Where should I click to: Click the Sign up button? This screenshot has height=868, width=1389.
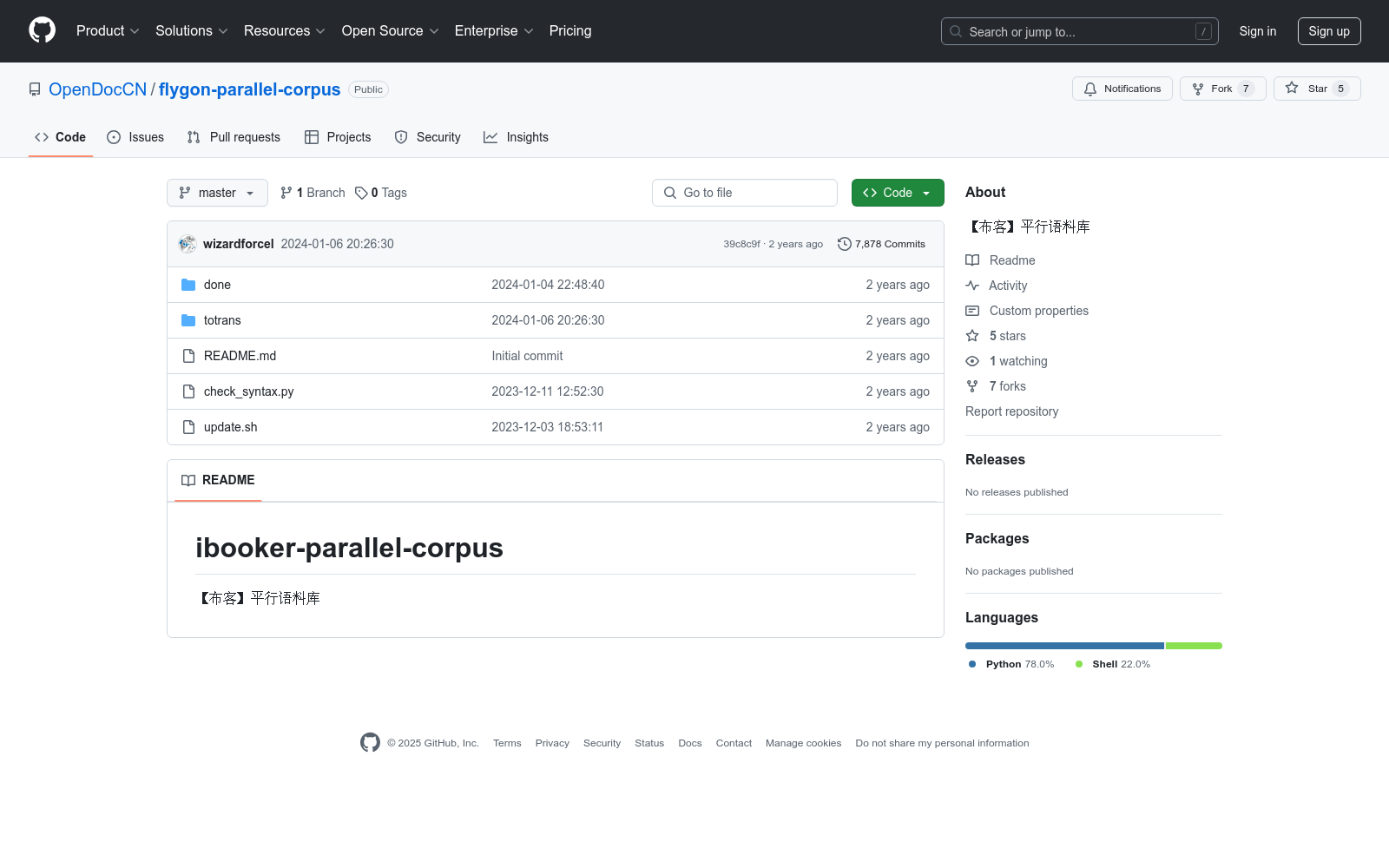tap(1329, 31)
